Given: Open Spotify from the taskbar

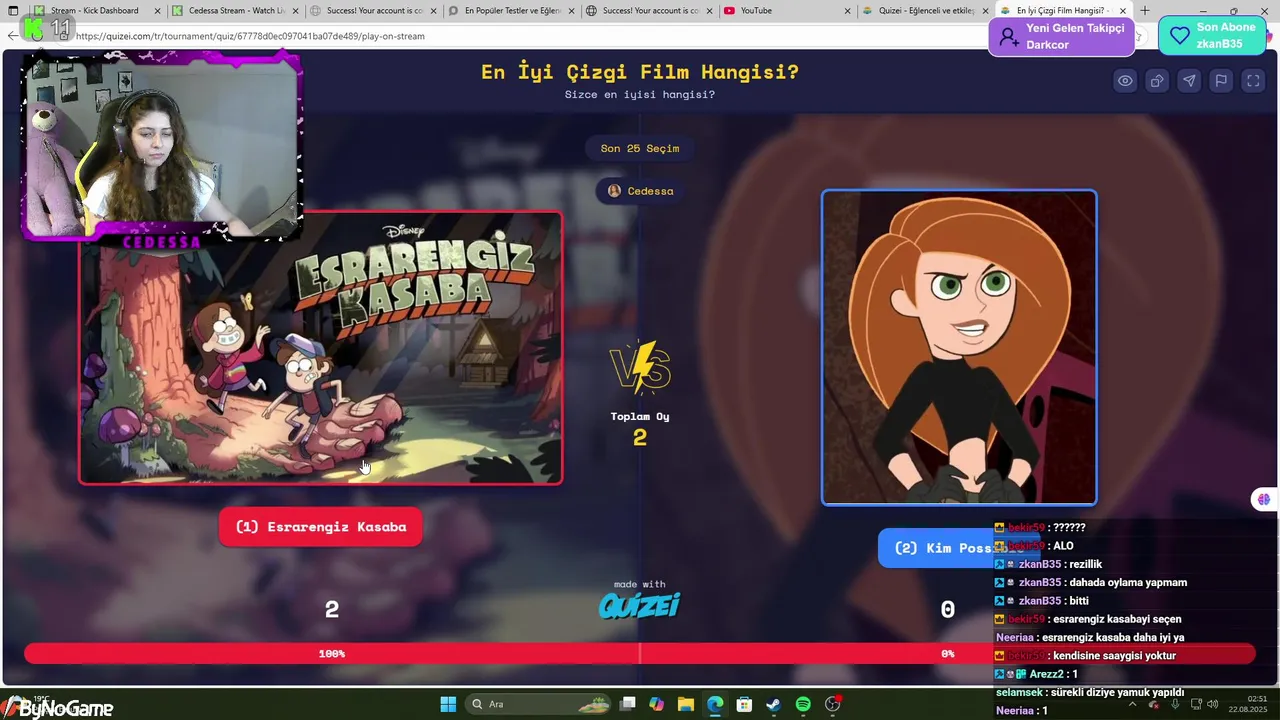Looking at the screenshot, I should [x=803, y=704].
